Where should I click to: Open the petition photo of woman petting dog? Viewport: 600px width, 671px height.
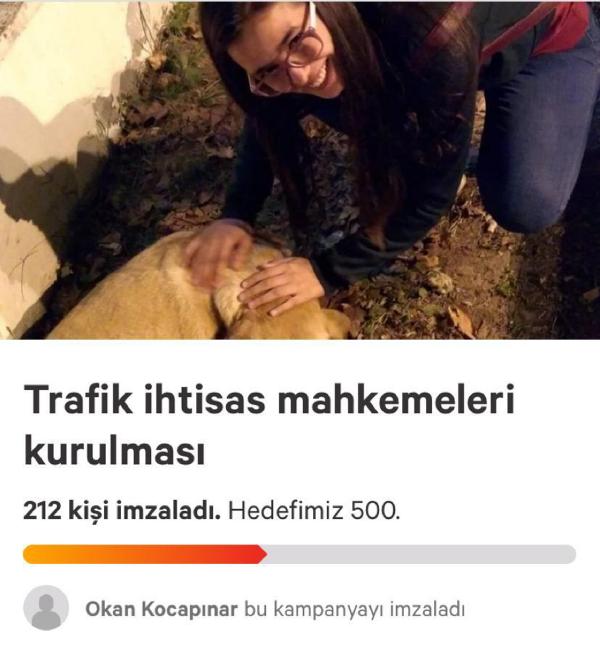coord(300,170)
